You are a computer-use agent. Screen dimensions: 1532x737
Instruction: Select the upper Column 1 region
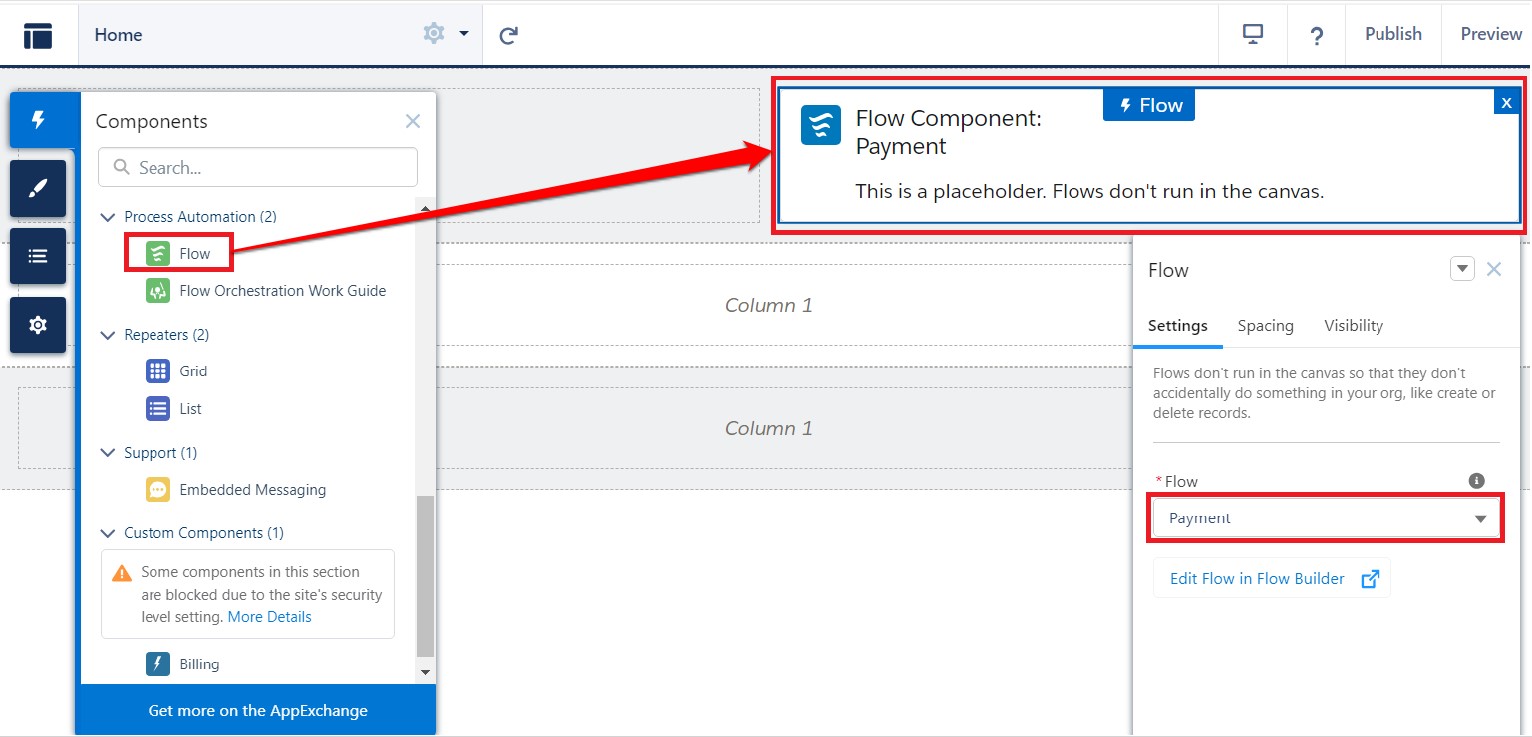coord(769,305)
